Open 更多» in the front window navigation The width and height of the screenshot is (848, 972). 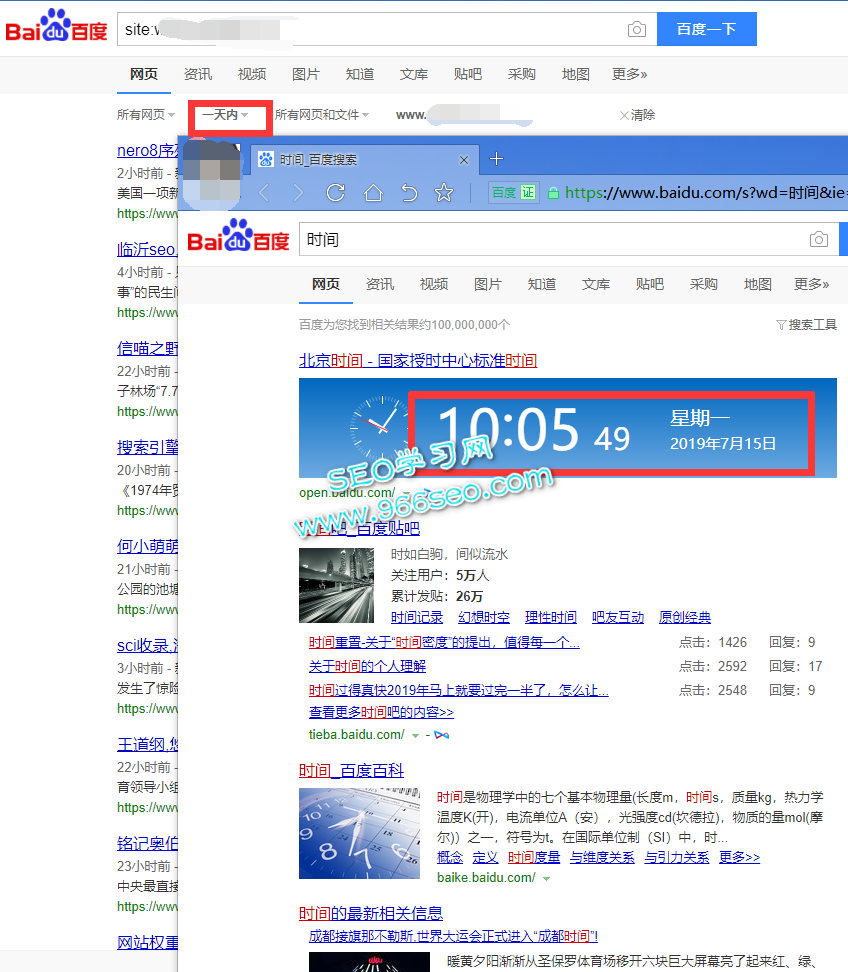point(812,285)
